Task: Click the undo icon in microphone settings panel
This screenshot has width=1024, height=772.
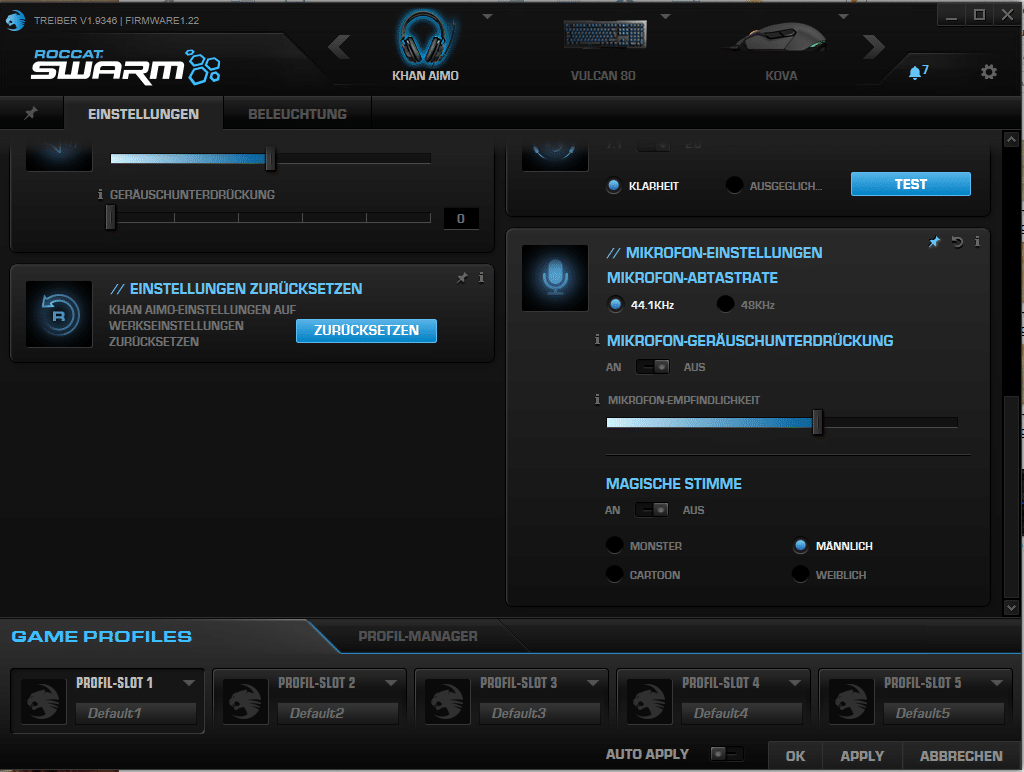Action: [957, 242]
